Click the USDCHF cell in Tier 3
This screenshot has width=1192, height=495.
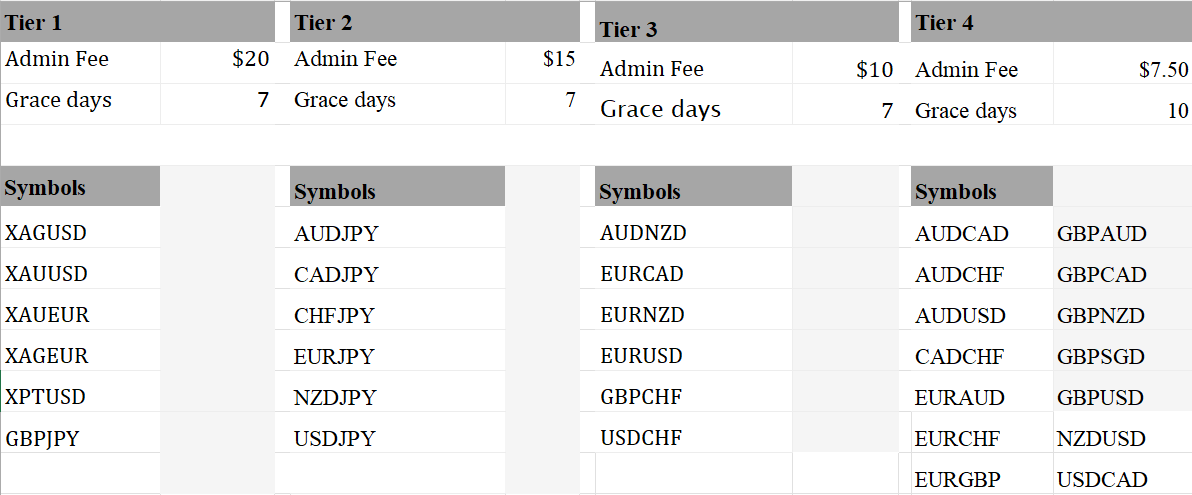[x=641, y=438]
